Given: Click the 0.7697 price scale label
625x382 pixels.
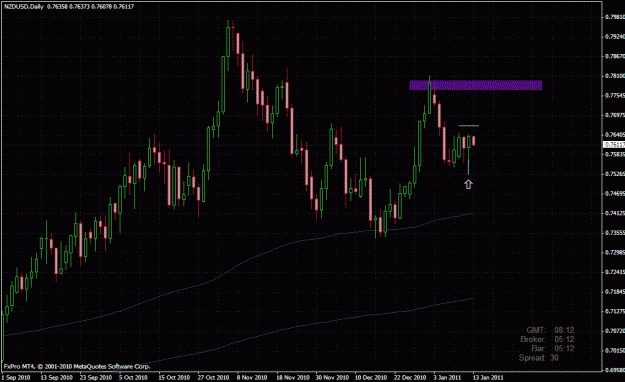Looking at the screenshot, I should point(615,115).
